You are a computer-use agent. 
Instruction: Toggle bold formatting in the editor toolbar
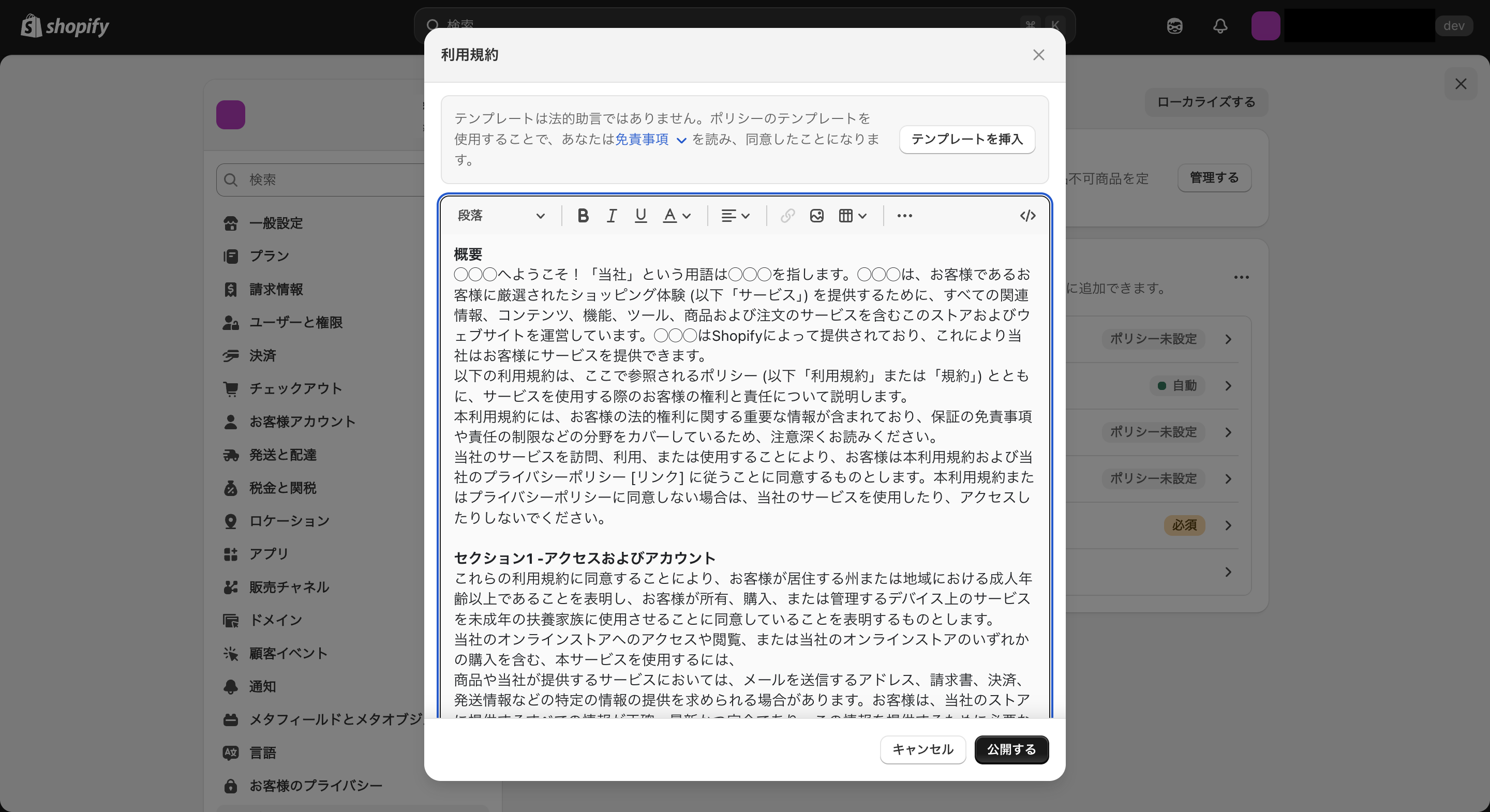583,216
